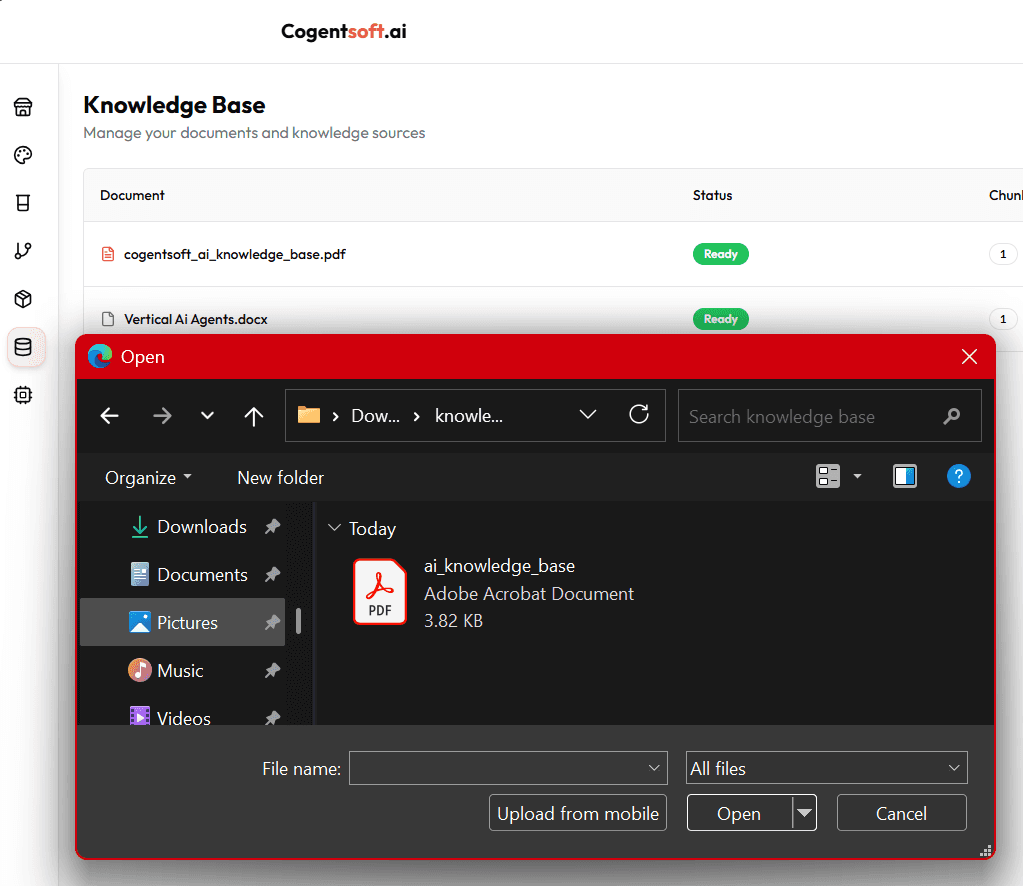Viewport: 1023px width, 886px height.
Task: Expand the Open button split arrow
Action: 804,813
